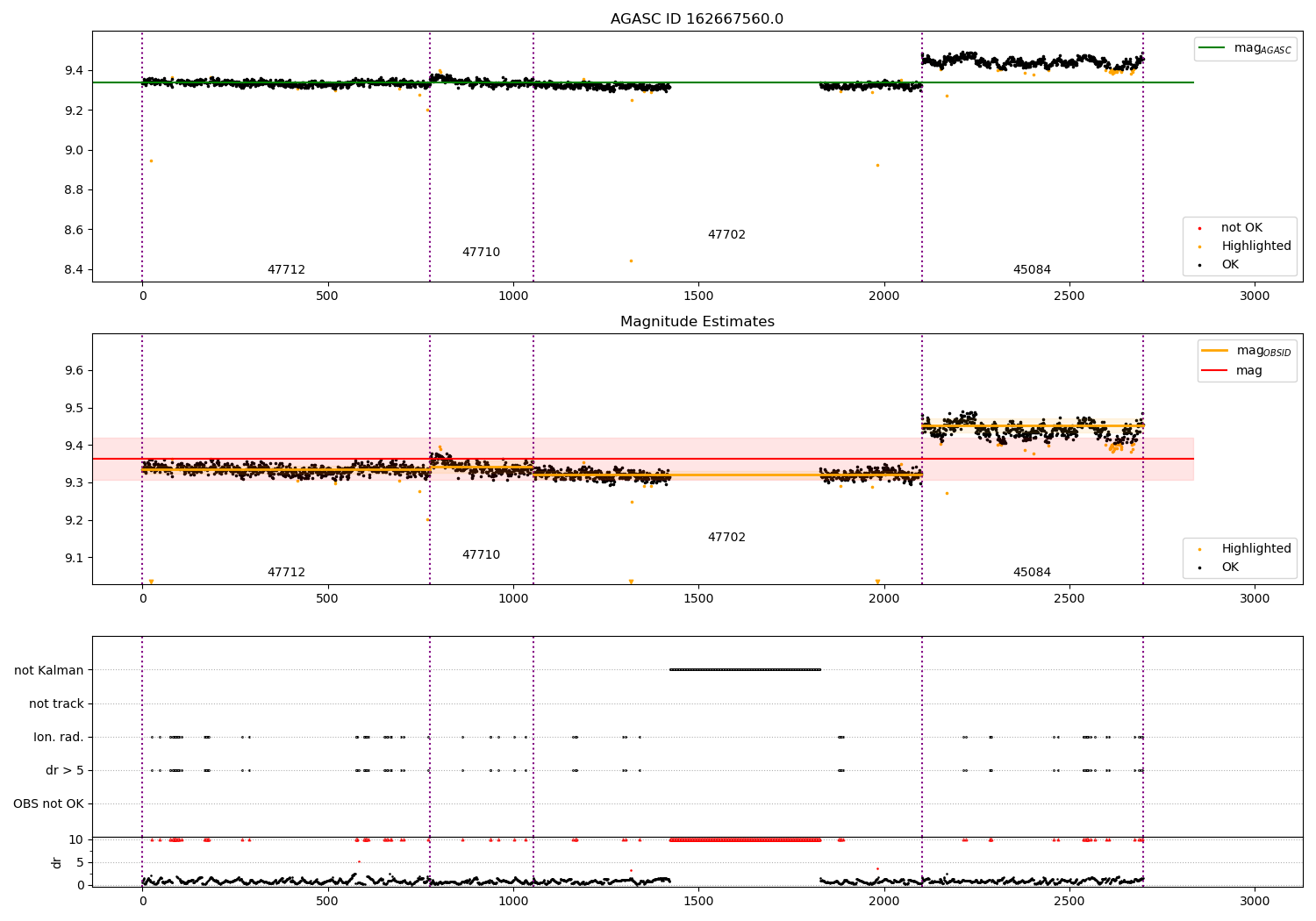Image resolution: width=1316 pixels, height=921 pixels.
Task: Select the mag AGASC legend entry in top plot
Action: 1245,48
